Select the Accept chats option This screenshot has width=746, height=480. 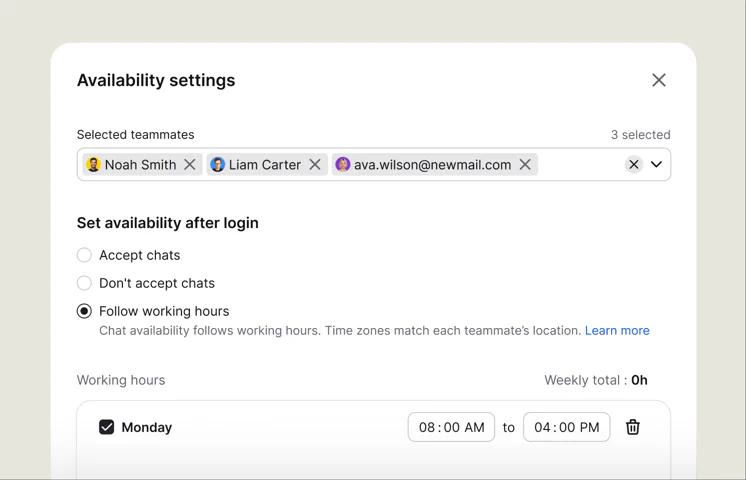tap(84, 255)
